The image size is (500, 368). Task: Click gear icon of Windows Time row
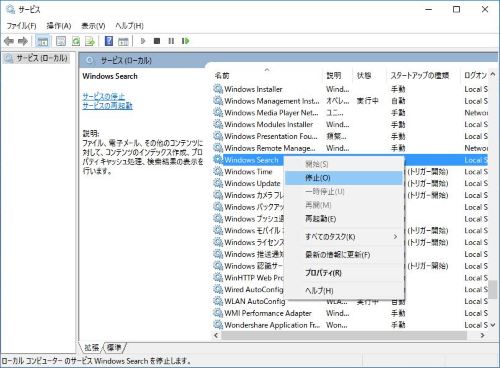coord(218,172)
